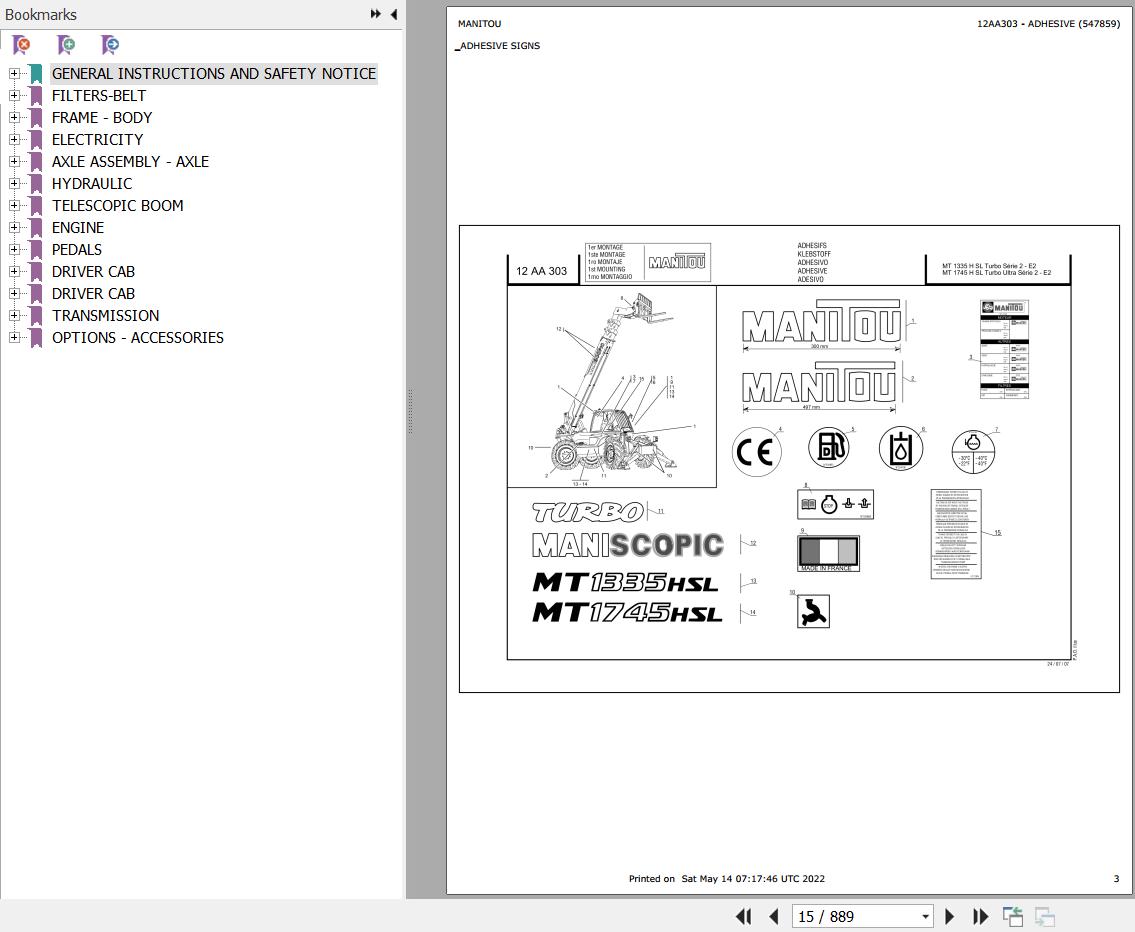Viewport: 1135px width, 932px height.
Task: Go to the previous page
Action: tap(773, 916)
